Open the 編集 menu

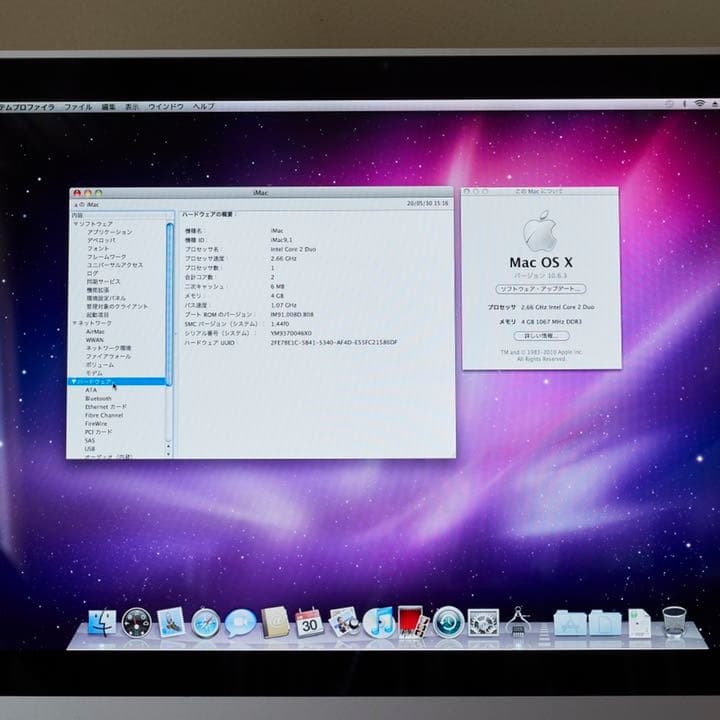tap(108, 107)
